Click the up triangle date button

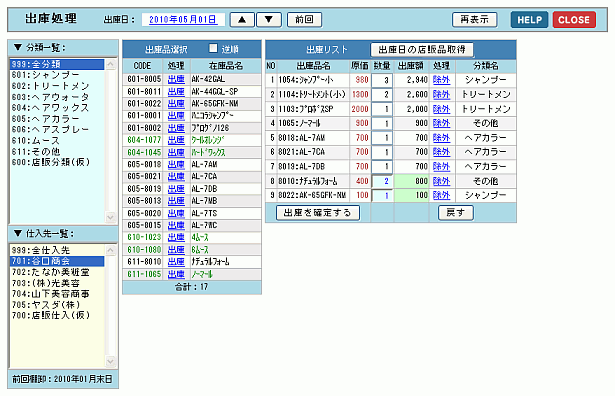242,20
